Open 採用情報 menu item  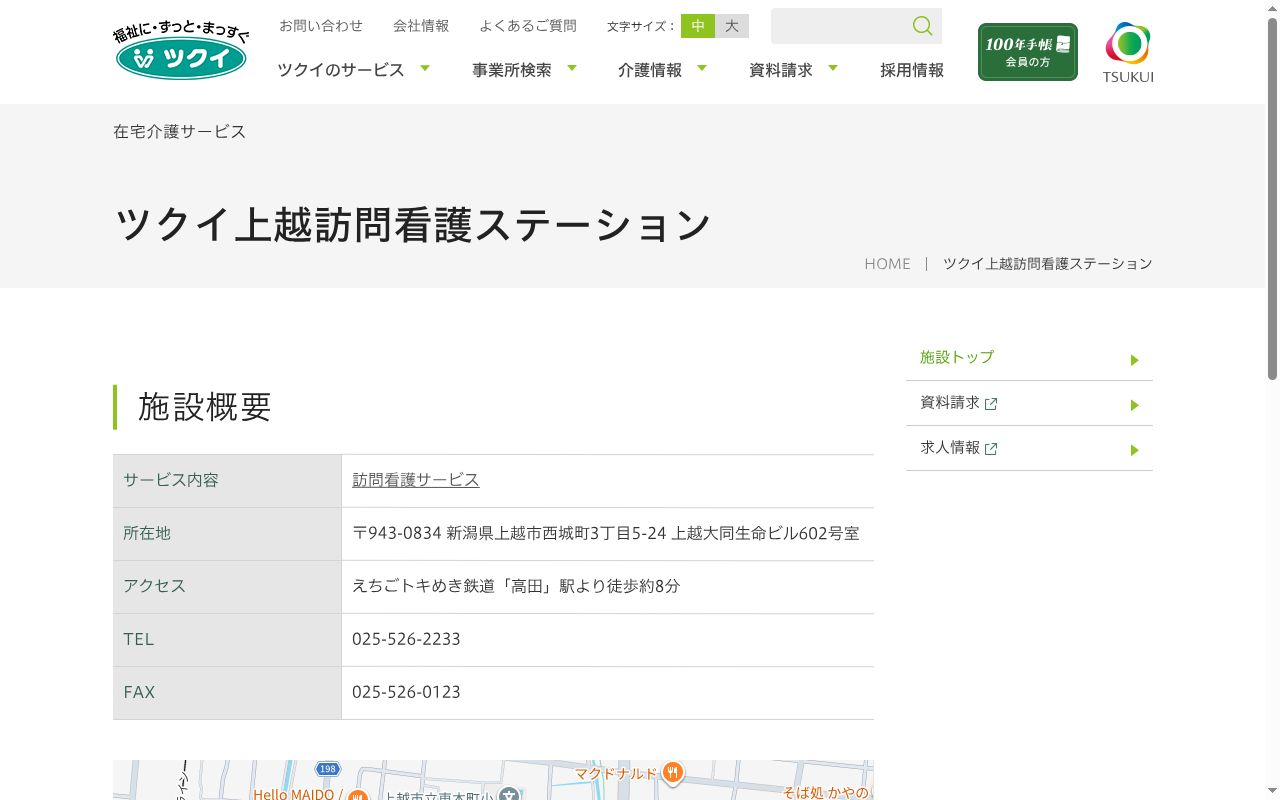coord(912,70)
